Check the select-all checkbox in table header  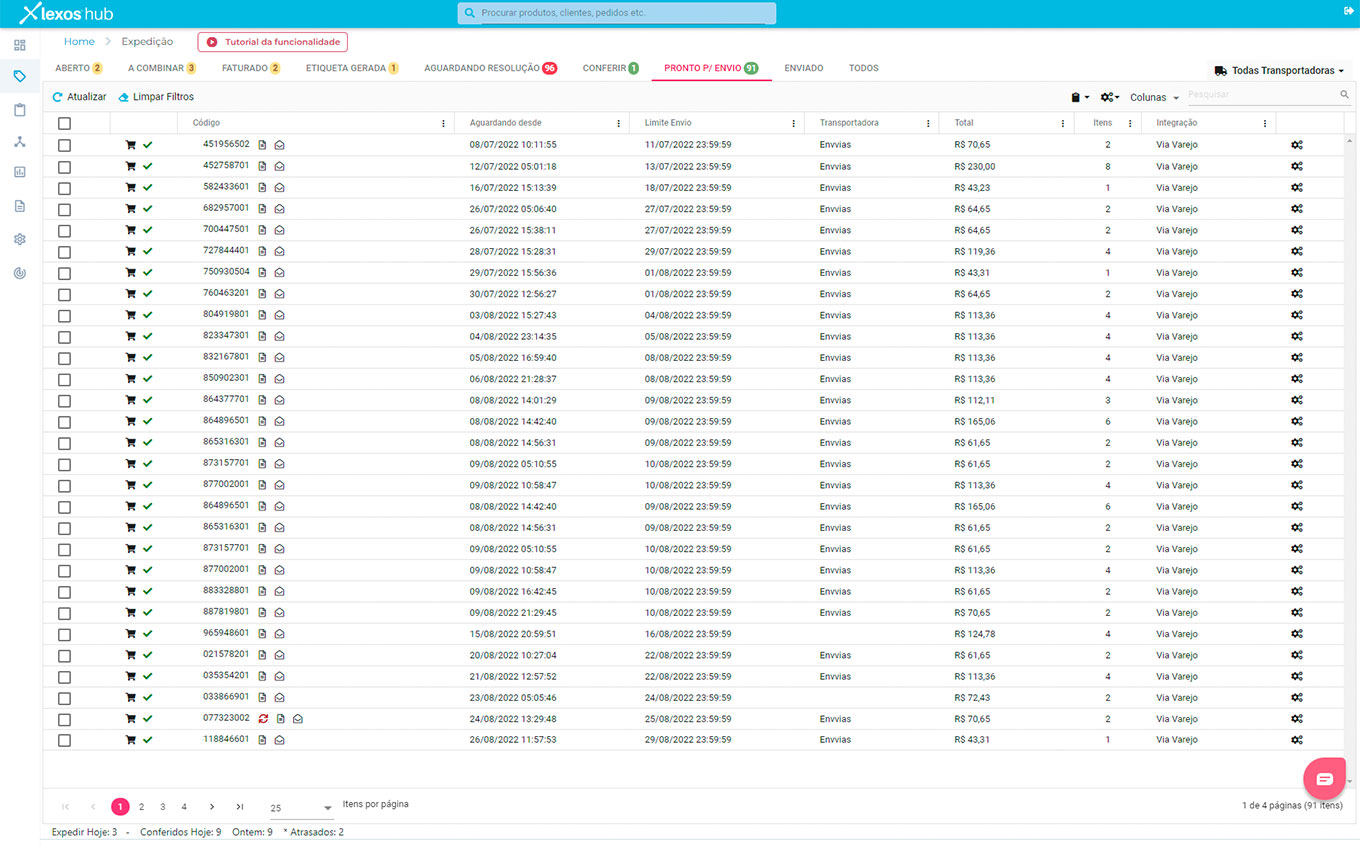[x=64, y=123]
